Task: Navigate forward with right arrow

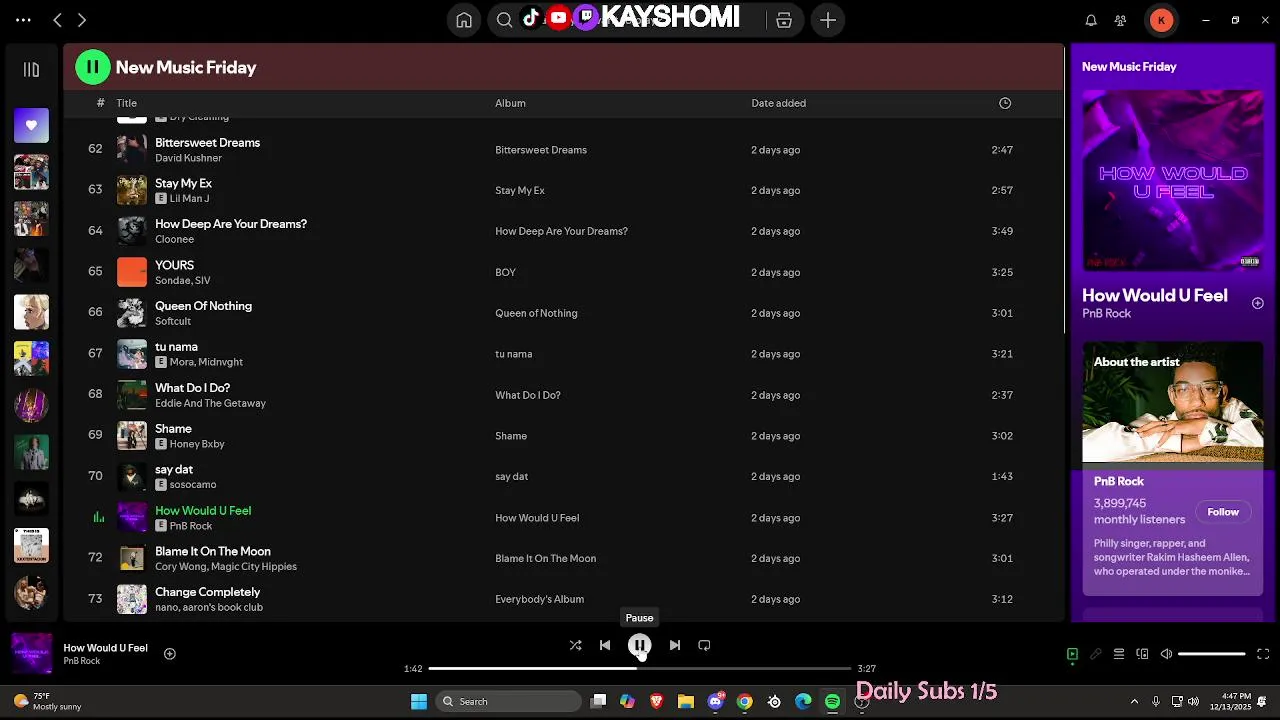Action: point(82,20)
